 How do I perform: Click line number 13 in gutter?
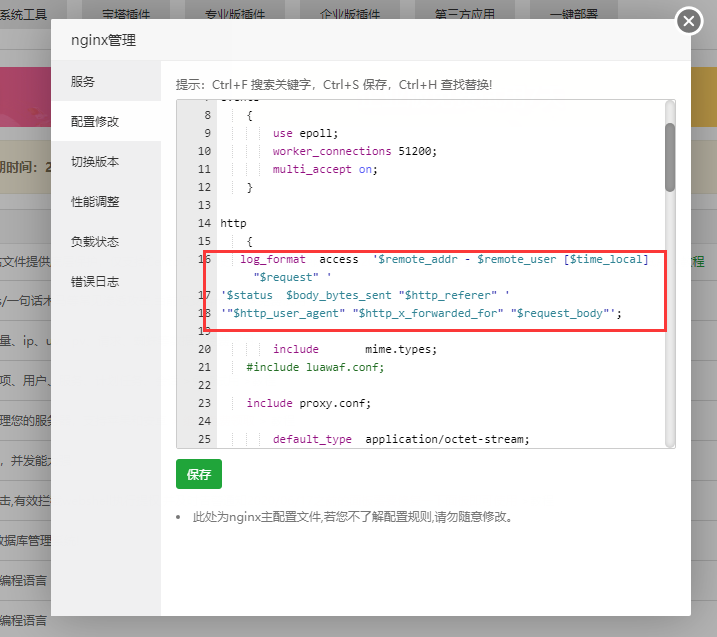[x=204, y=205]
